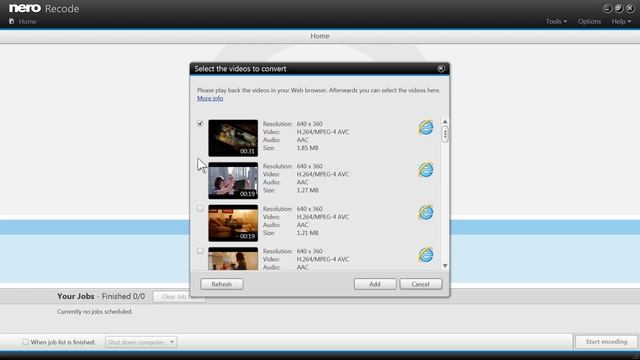The width and height of the screenshot is (640, 360).
Task: Click the Internet Explorer icon for the 1.85 MB video
Action: pyautogui.click(x=426, y=128)
